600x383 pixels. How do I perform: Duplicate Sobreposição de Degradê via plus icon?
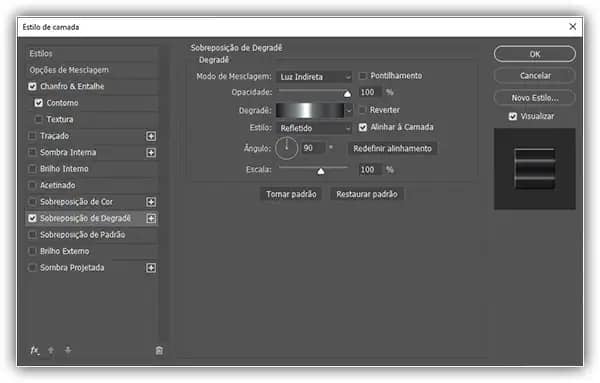(151, 218)
